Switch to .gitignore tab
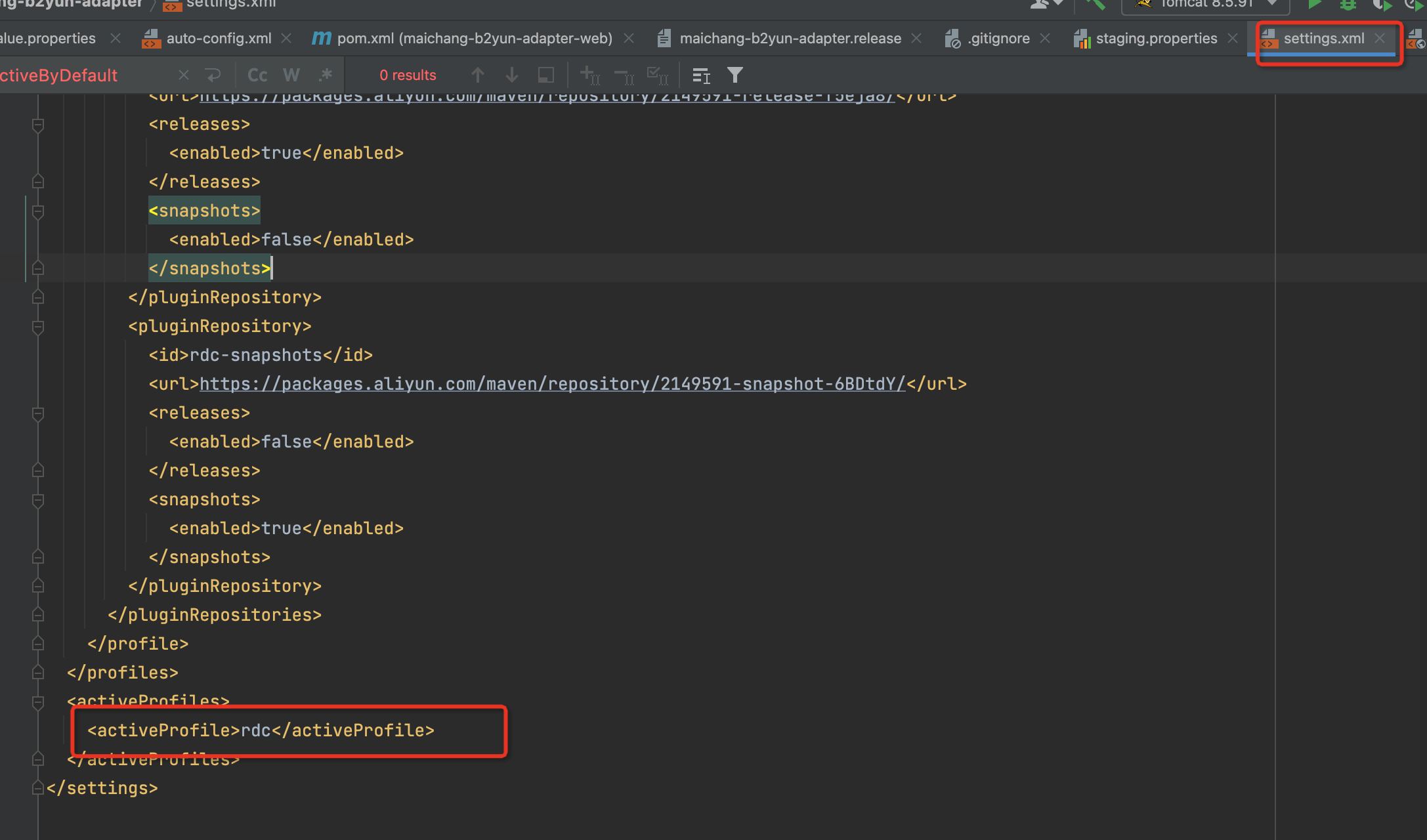1427x840 pixels. (987, 39)
